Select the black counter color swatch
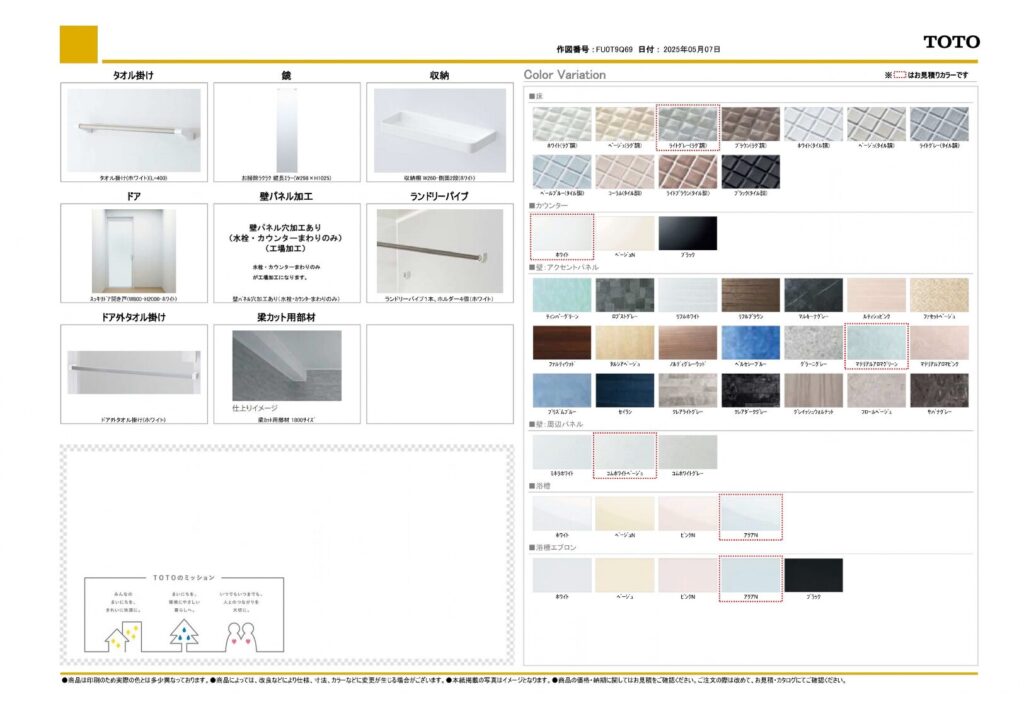This screenshot has width=1024, height=709. (687, 233)
